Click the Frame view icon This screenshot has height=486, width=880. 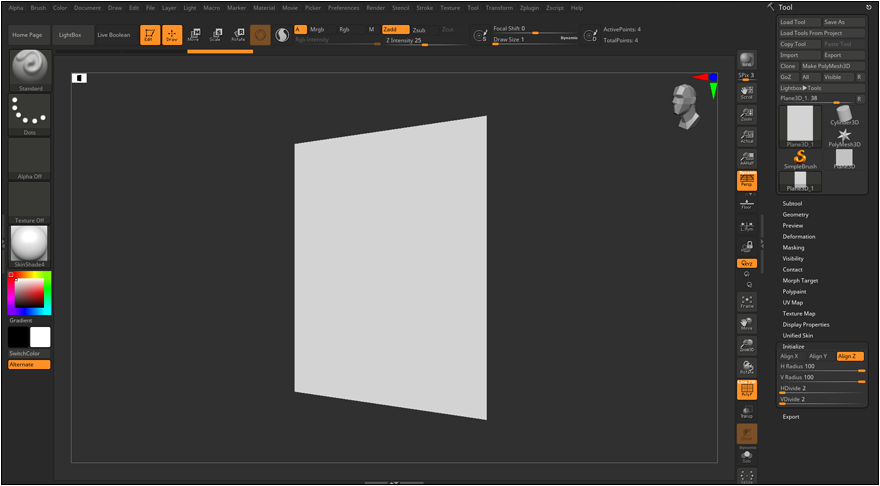click(x=746, y=301)
